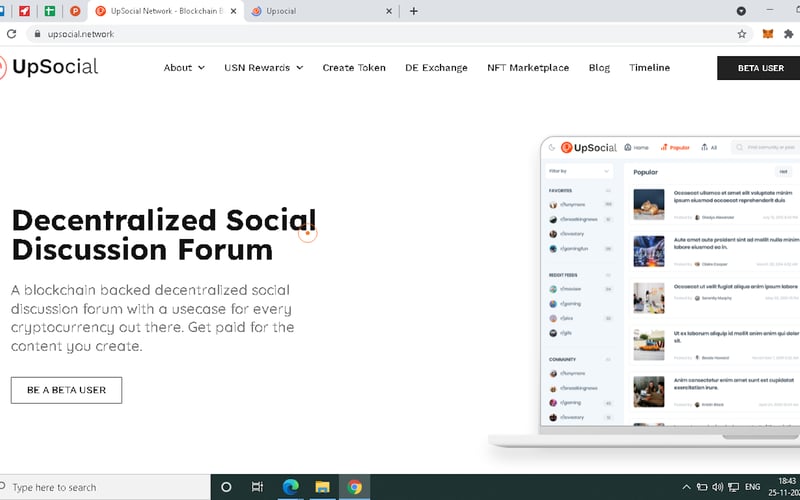Close the UpSocial Network tab

pyautogui.click(x=233, y=11)
